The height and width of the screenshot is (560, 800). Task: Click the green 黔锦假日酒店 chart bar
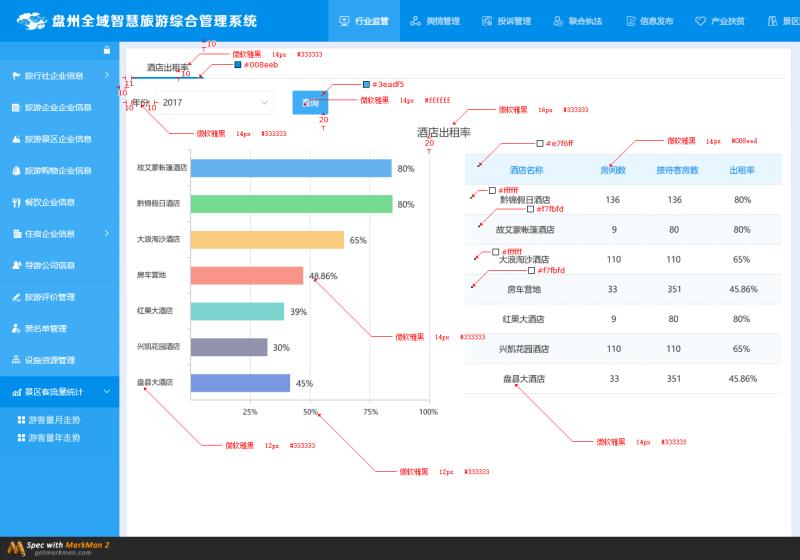291,204
